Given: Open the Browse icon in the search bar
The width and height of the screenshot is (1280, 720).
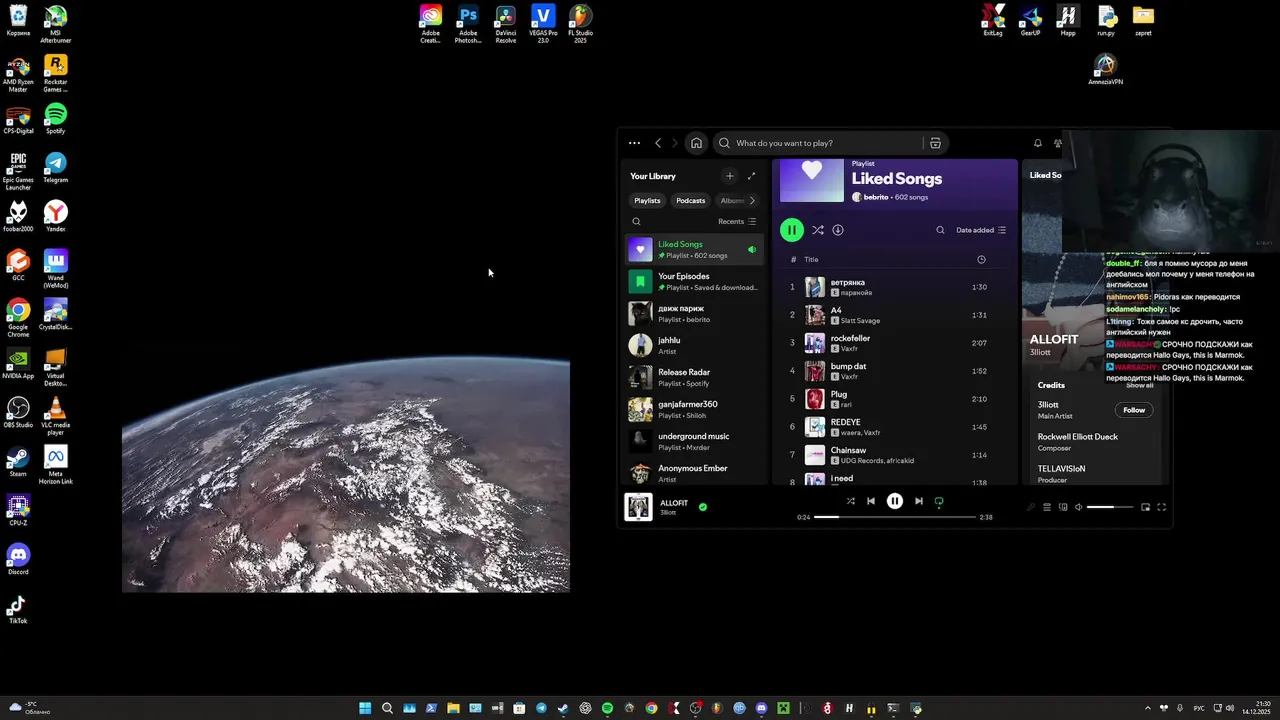Looking at the screenshot, I should click(x=935, y=143).
